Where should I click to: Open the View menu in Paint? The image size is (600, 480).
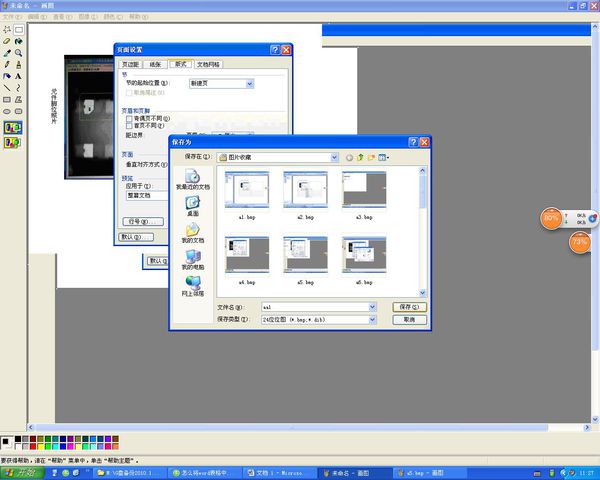(62, 17)
